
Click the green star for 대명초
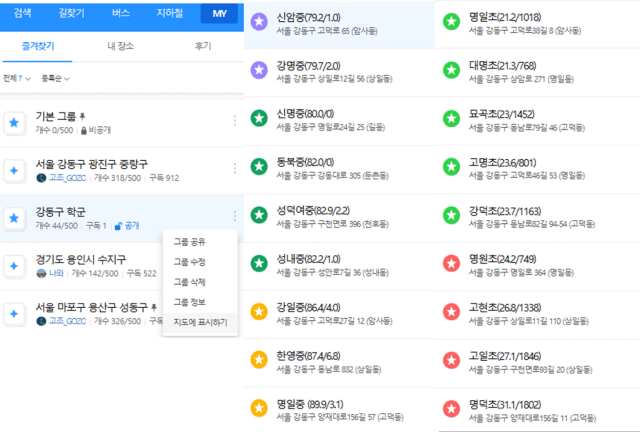coord(451,70)
